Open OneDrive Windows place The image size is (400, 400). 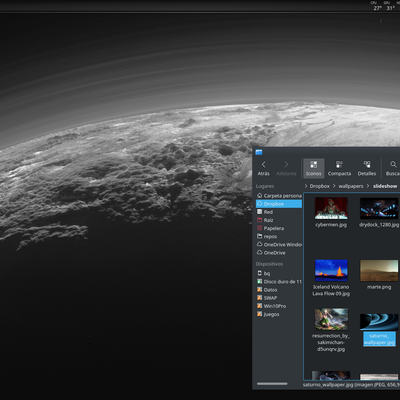click(x=279, y=245)
